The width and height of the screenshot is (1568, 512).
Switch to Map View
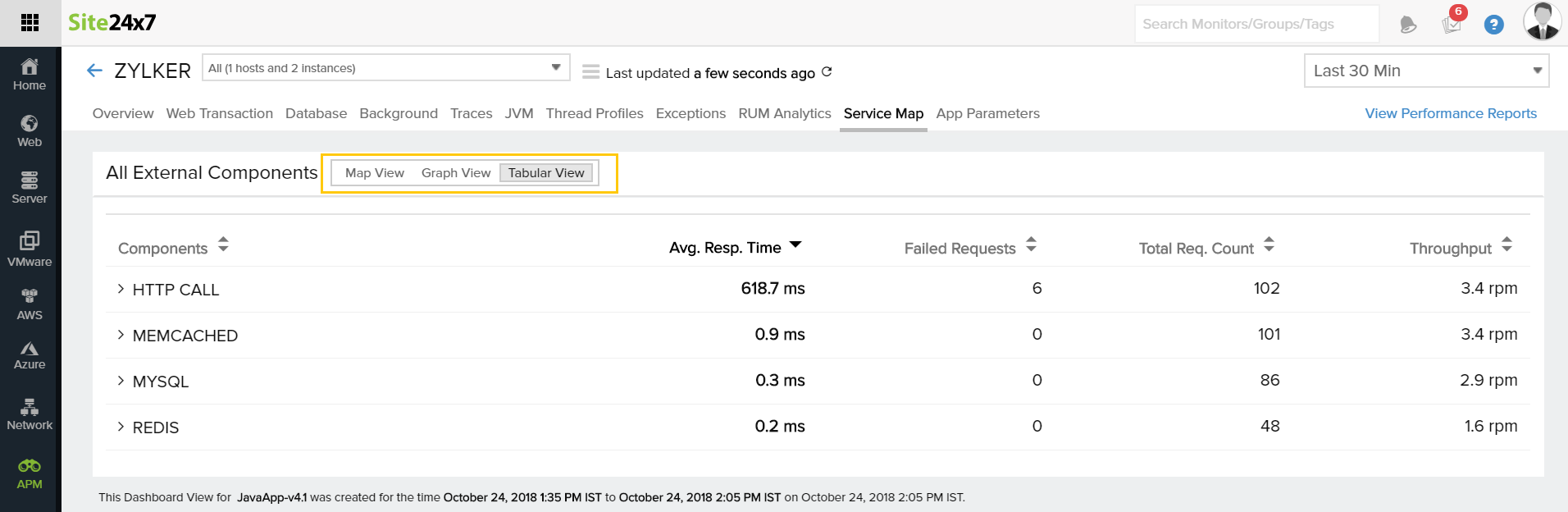(x=374, y=173)
